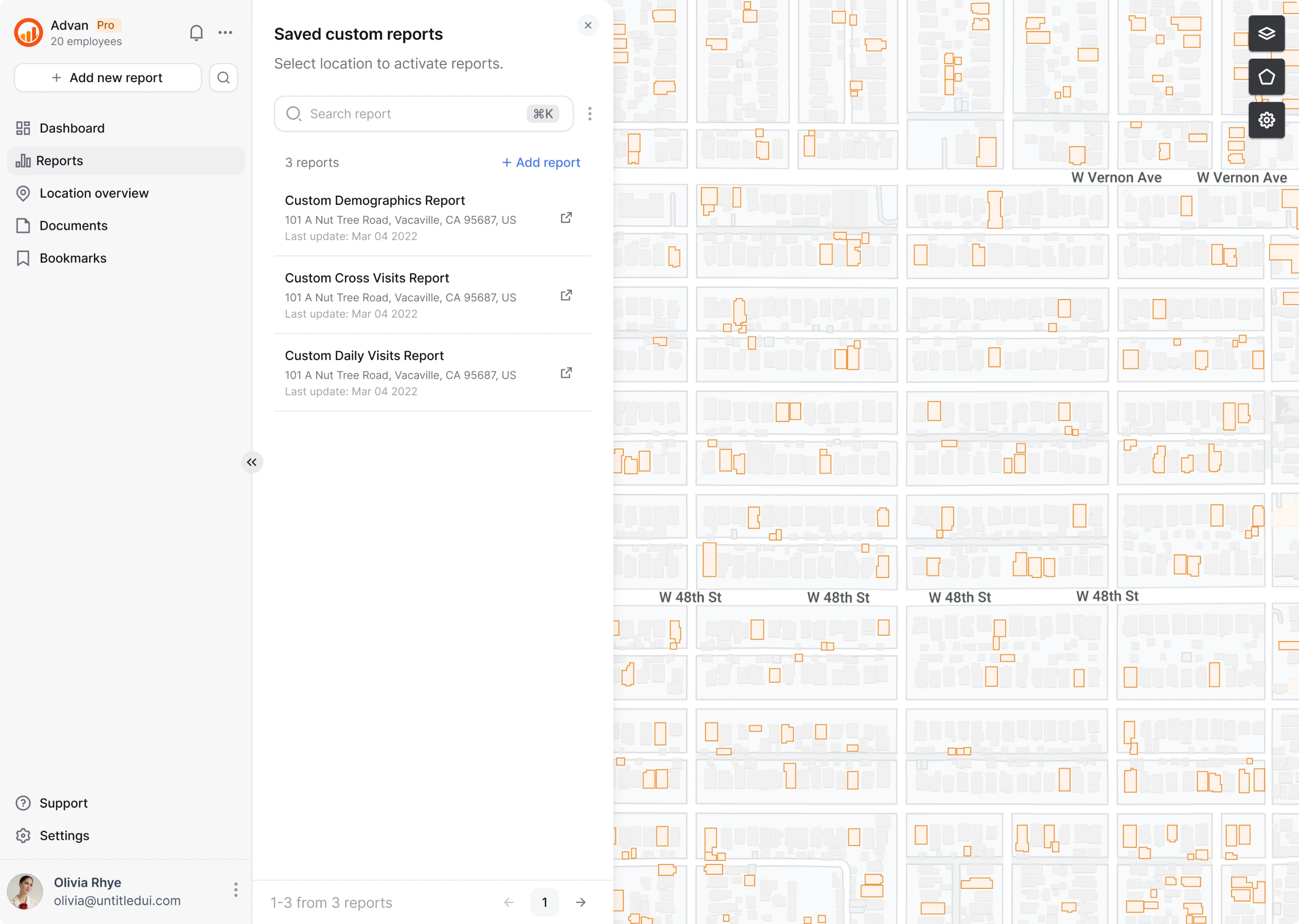Open Custom Demographics Report via external link icon
This screenshot has width=1299, height=924.
[566, 217]
